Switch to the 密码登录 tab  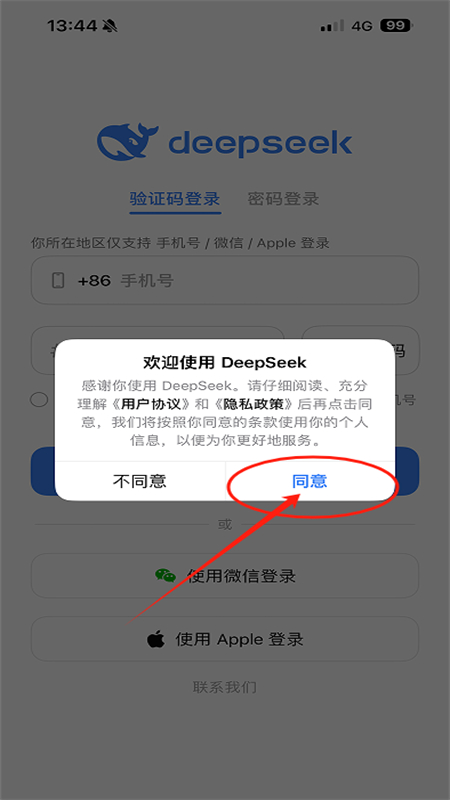pos(283,198)
